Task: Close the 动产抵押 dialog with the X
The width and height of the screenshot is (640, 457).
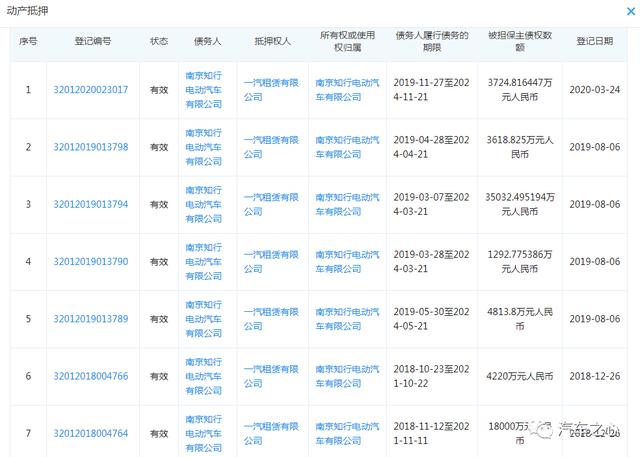Action: click(631, 11)
